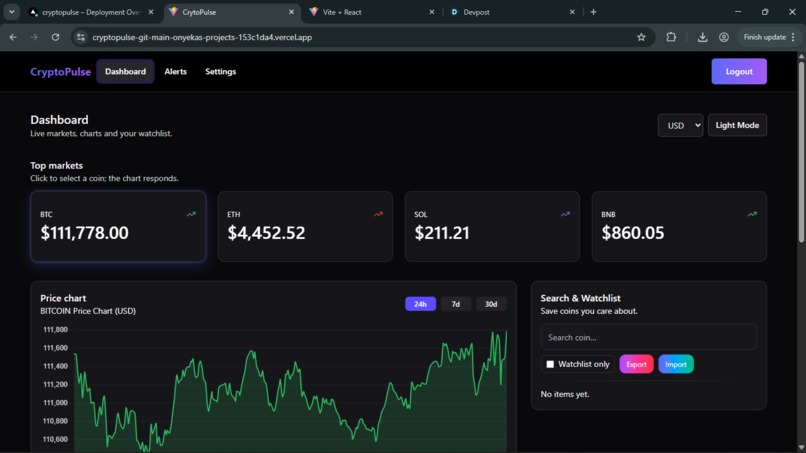The width and height of the screenshot is (806, 453).
Task: Open the browser profile icon
Action: point(724,37)
